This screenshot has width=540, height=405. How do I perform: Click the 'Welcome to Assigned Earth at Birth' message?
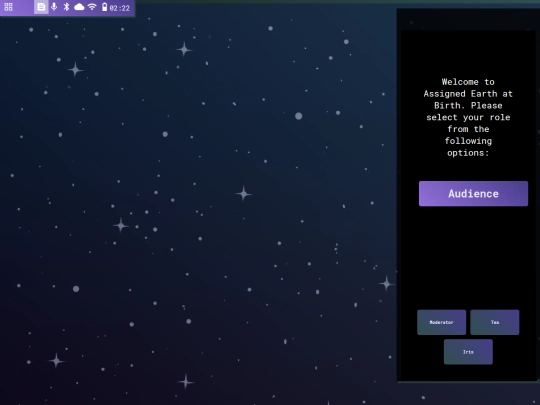pyautogui.click(x=468, y=117)
